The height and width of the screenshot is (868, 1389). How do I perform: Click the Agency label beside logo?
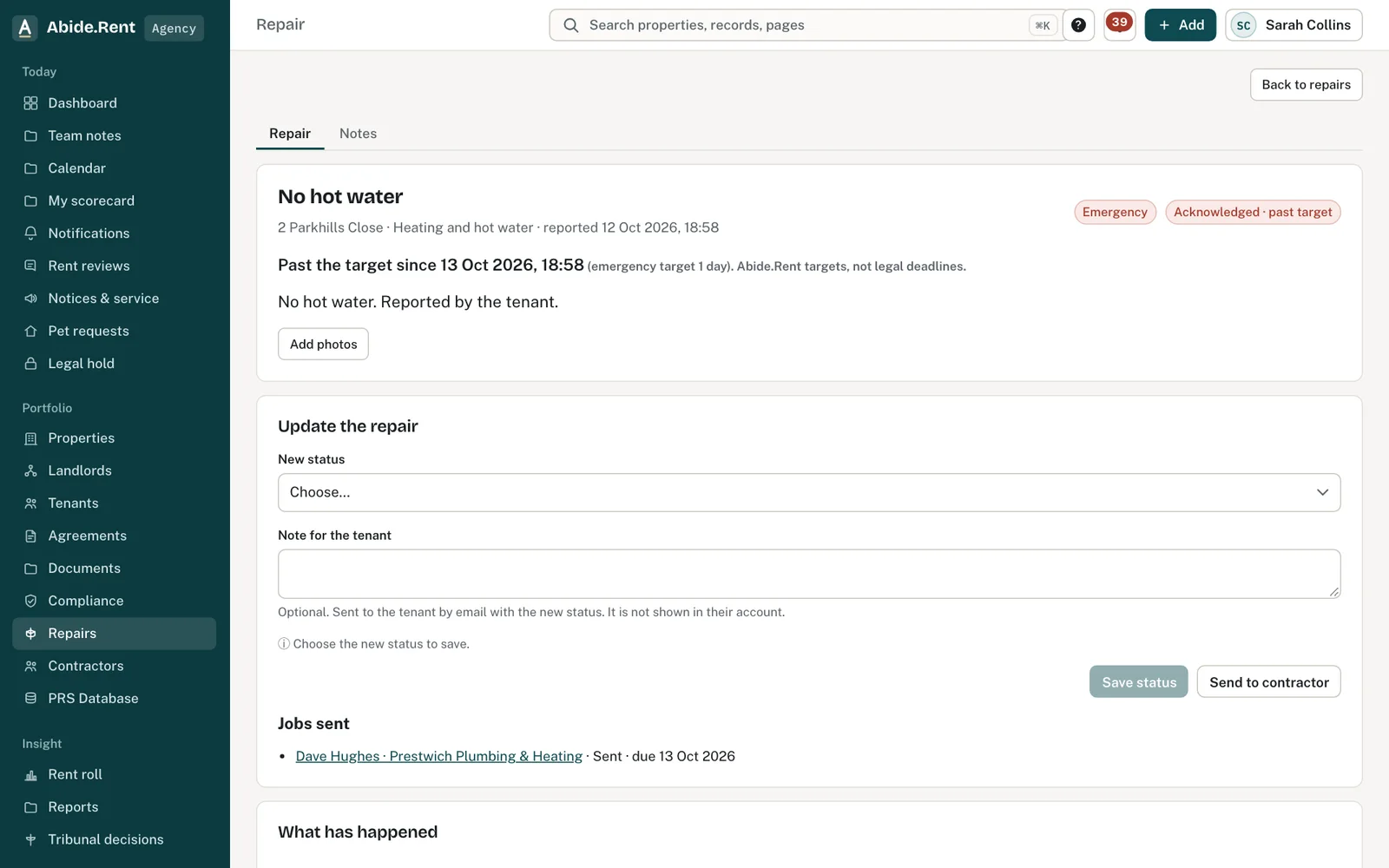point(174,28)
